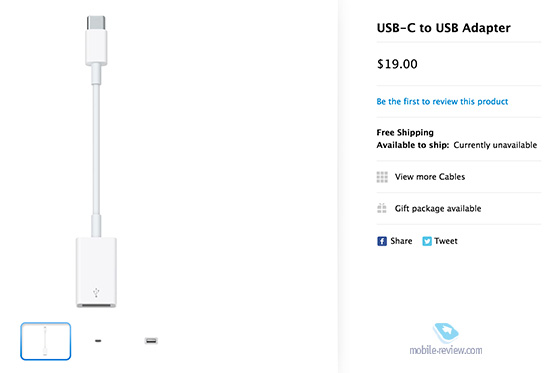
Task: Click the Tweet text link
Action: pyautogui.click(x=446, y=241)
